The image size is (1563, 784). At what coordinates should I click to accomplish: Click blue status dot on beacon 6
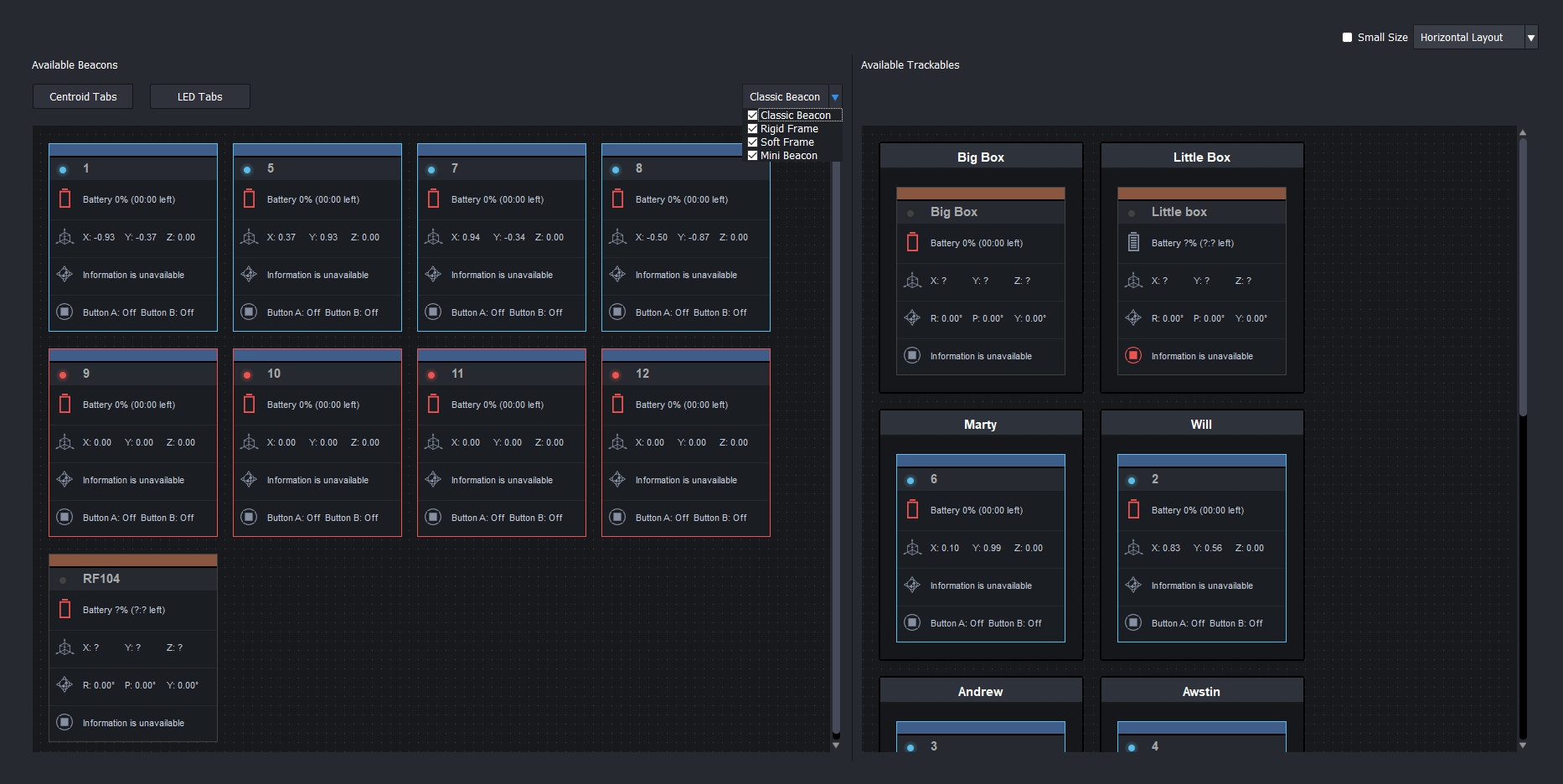(x=910, y=480)
